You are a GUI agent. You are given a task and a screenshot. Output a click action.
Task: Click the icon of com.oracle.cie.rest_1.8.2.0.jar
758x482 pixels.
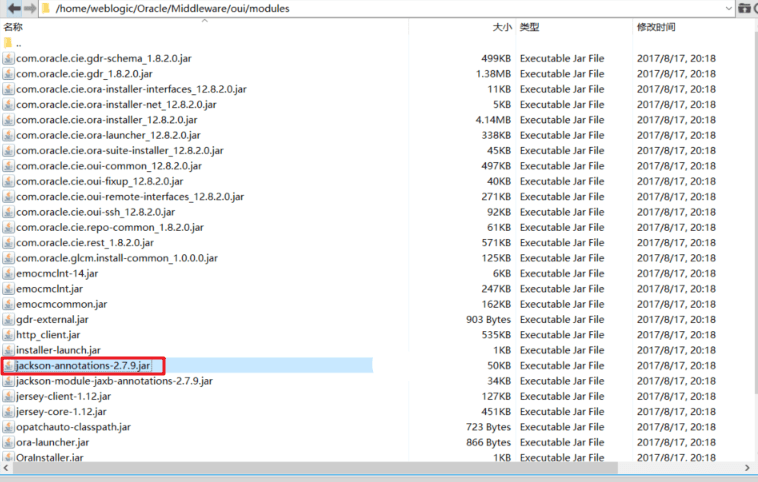(x=8, y=243)
